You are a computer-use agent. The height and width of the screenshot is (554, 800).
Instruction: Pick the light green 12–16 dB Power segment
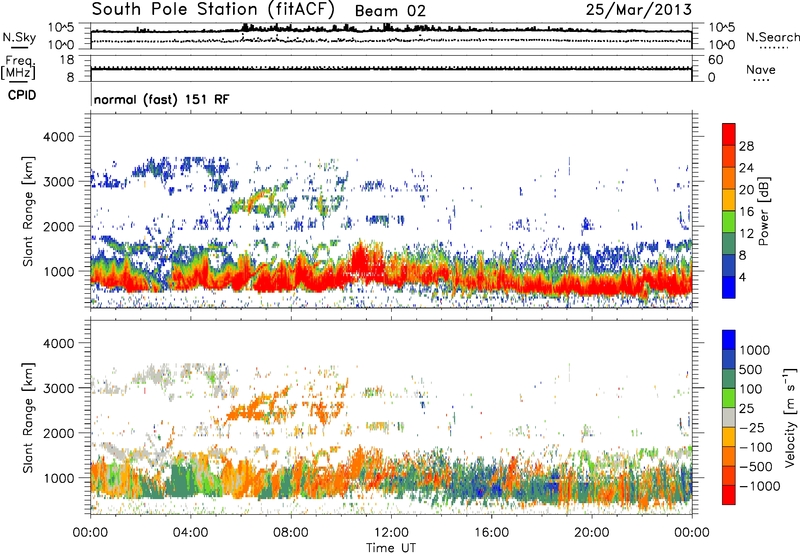coord(729,222)
